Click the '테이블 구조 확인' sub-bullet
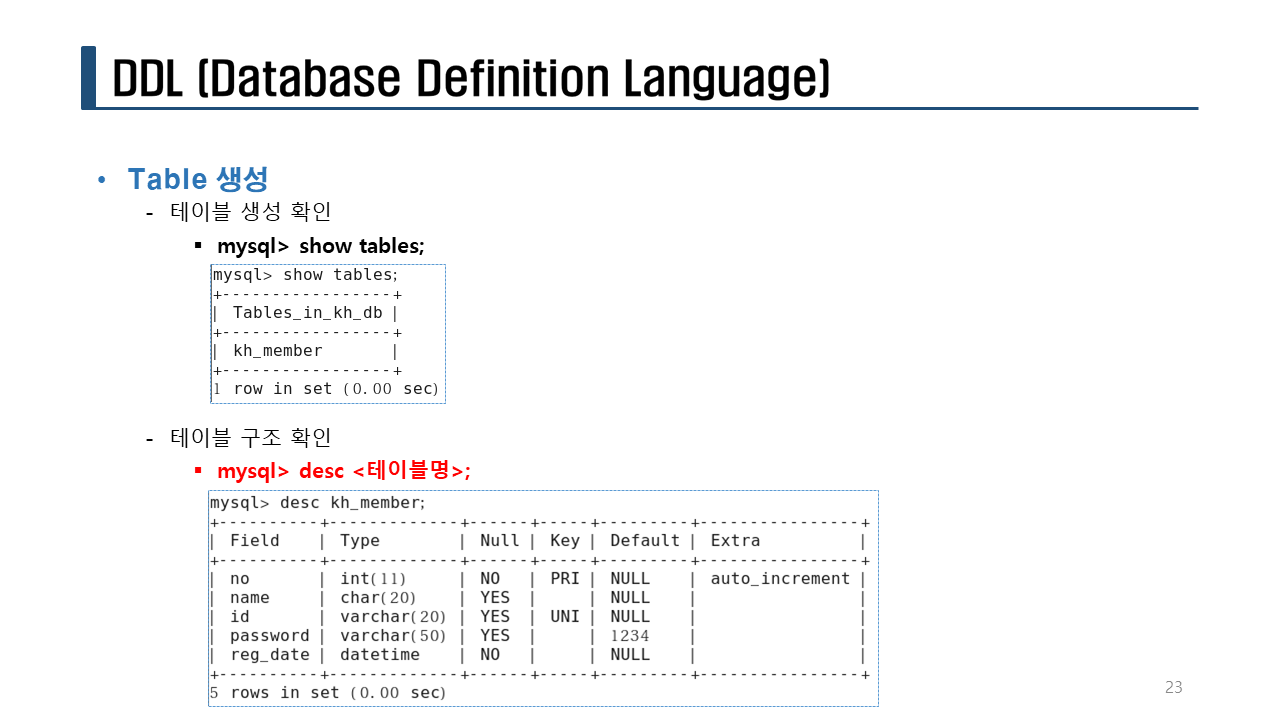This screenshot has height=720, width=1280. (251, 438)
